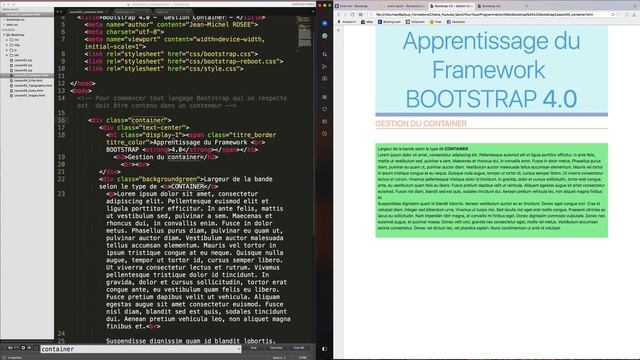This screenshot has height=360, width=640.
Task: Click line number 16 in editor gutter
Action: tap(61, 120)
